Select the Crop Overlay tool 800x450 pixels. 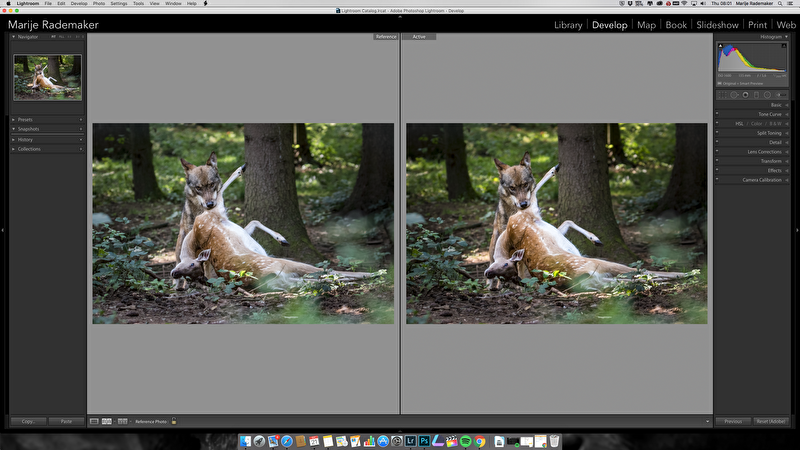pyautogui.click(x=722, y=94)
